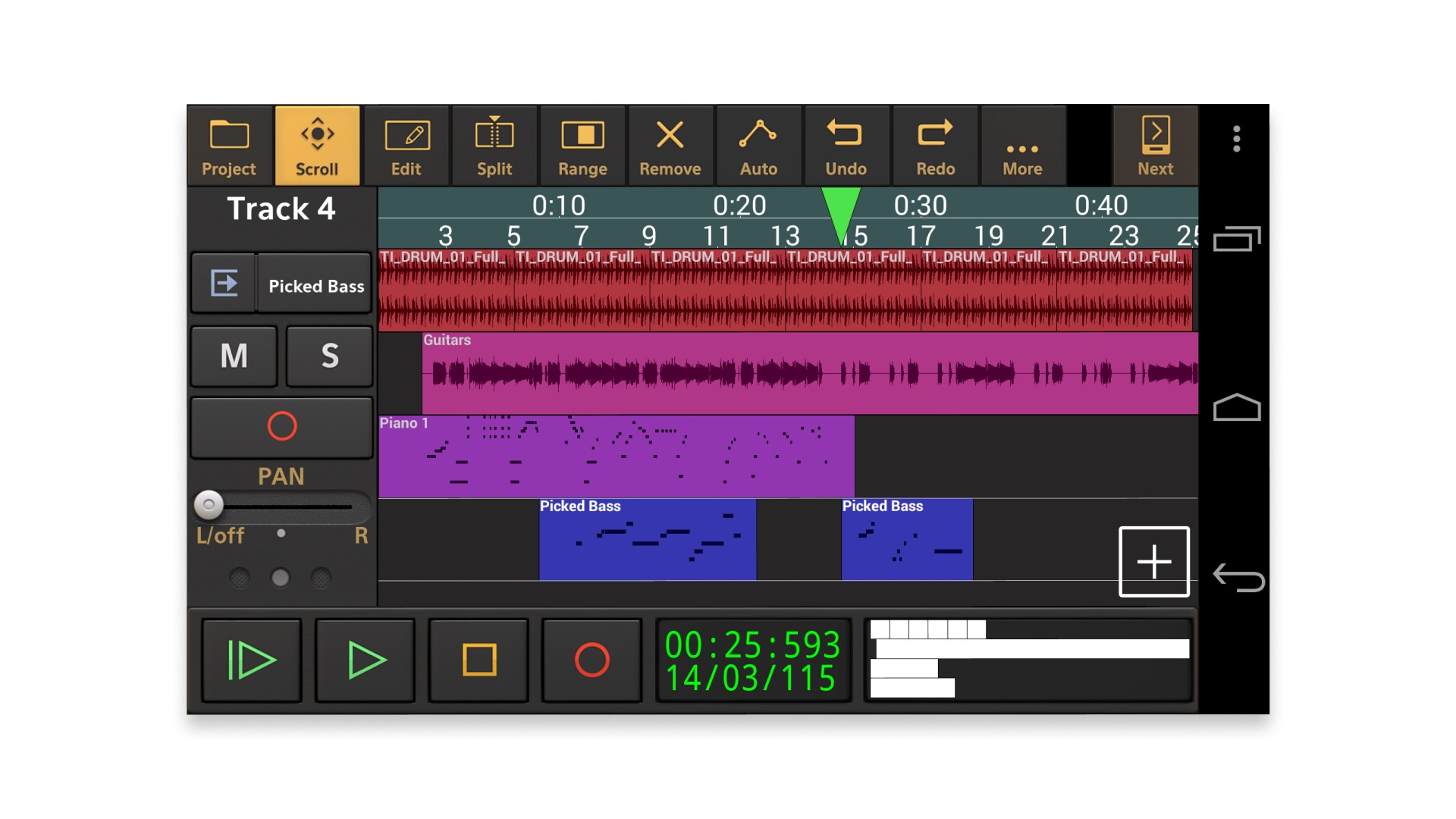Activate the Range selection tool

click(582, 146)
